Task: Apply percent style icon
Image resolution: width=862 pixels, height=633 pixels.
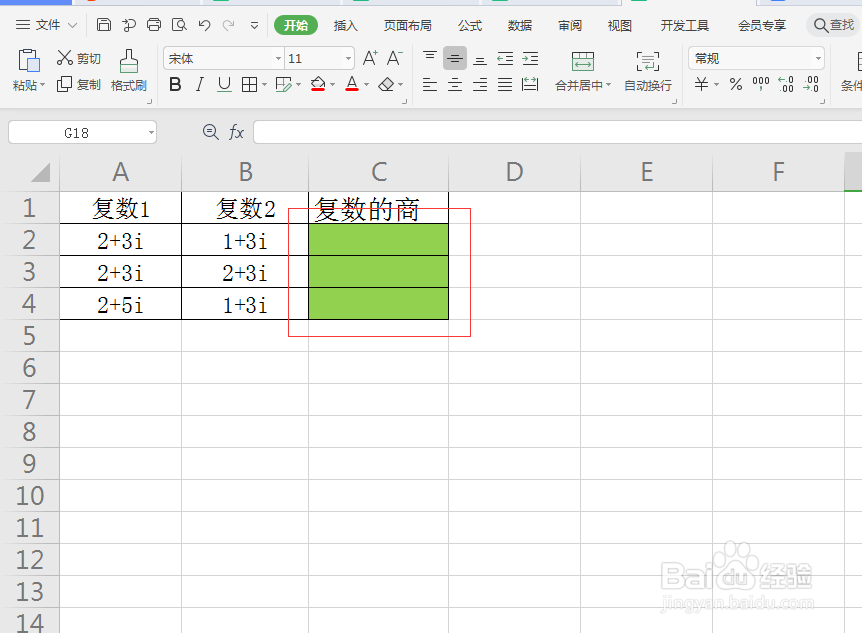Action: 736,84
